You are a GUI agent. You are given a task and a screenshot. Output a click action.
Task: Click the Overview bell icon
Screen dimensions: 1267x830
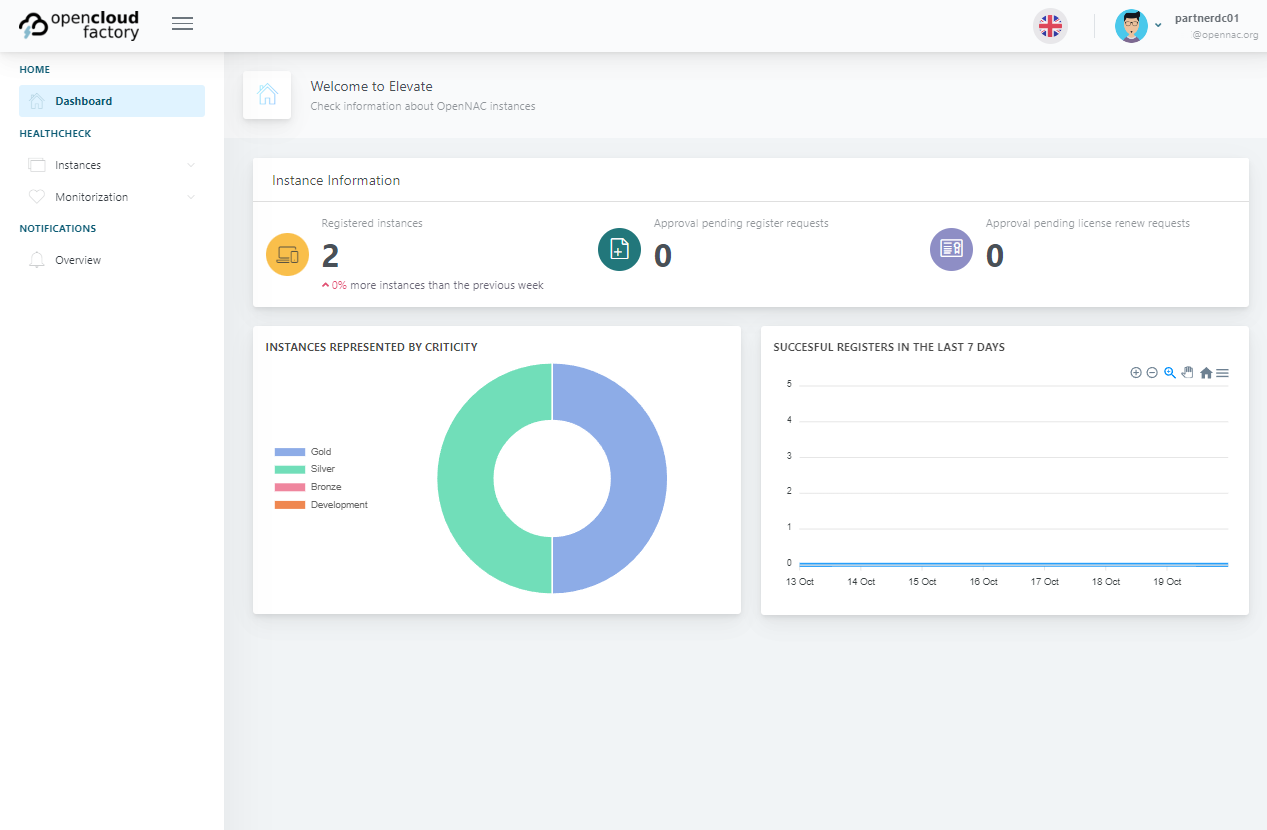coord(37,260)
